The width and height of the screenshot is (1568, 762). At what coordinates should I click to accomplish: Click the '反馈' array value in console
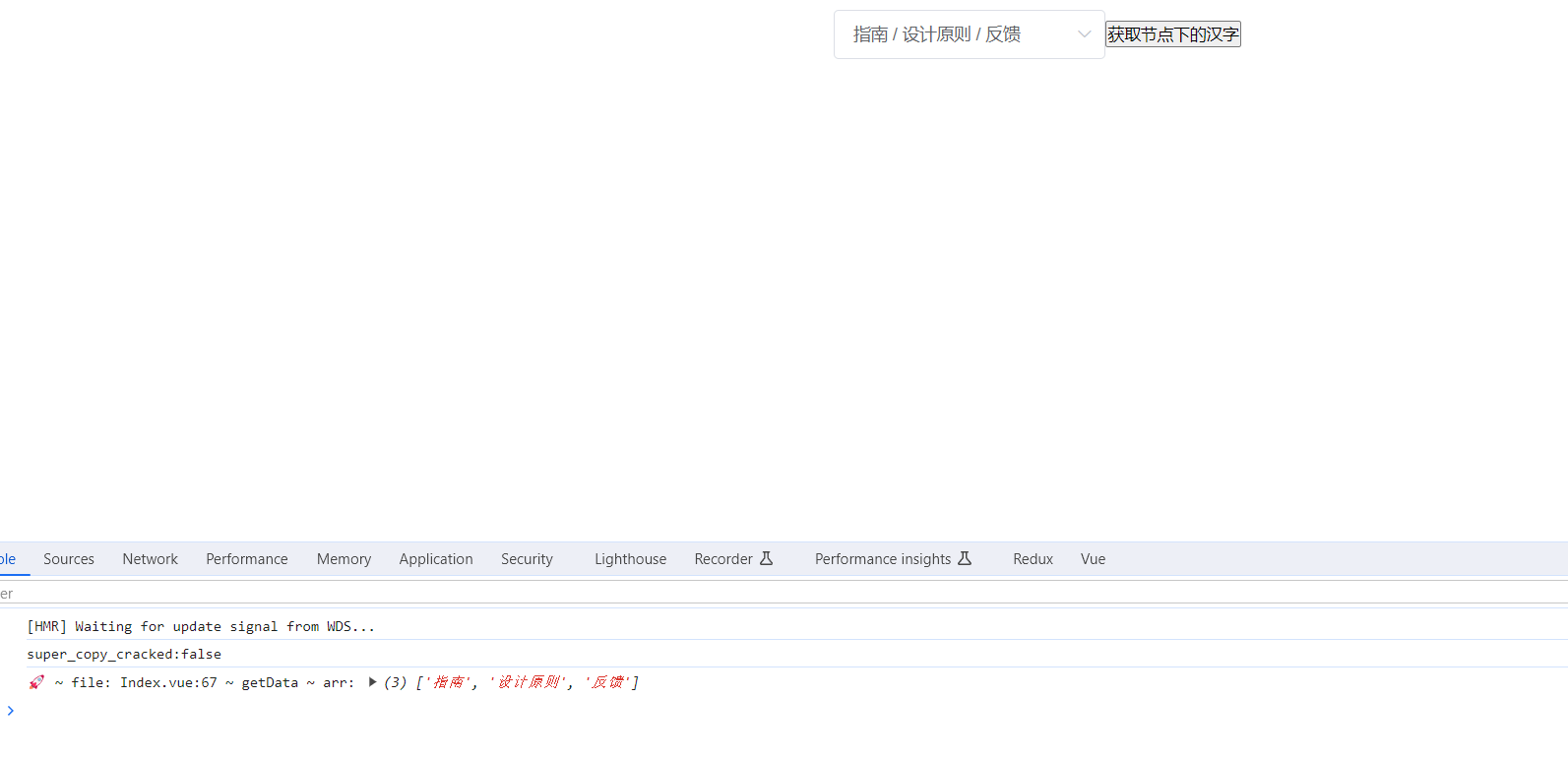tap(607, 682)
